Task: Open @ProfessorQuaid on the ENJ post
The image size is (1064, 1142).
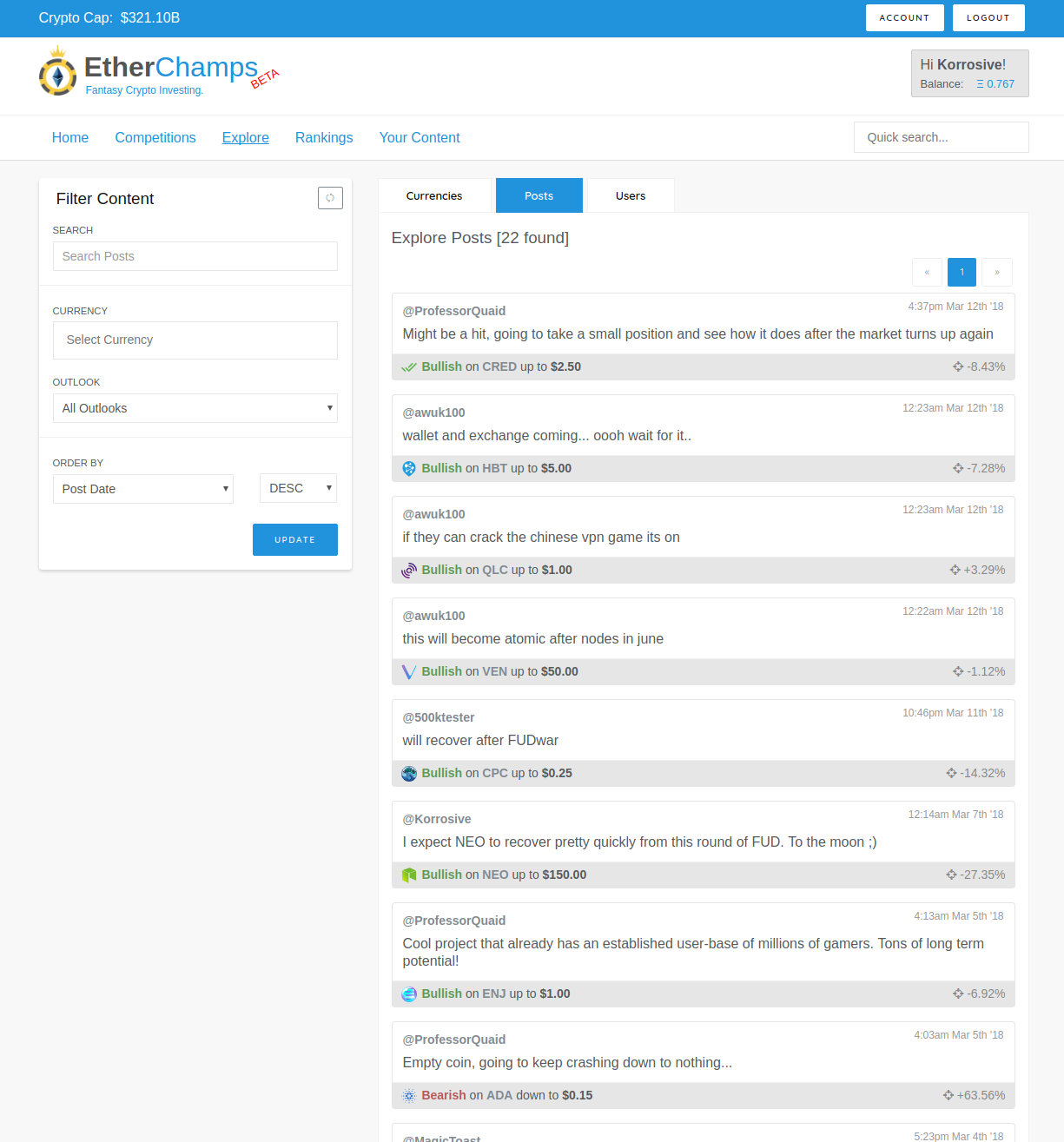Action: [454, 921]
